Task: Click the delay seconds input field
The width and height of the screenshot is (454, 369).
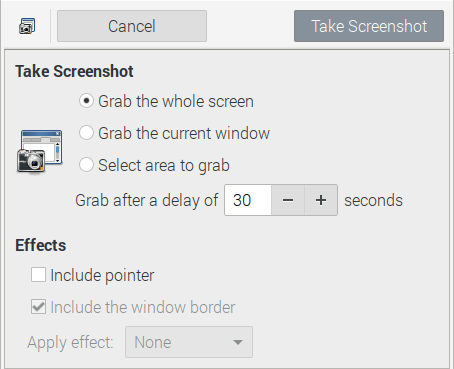Action: coord(248,200)
